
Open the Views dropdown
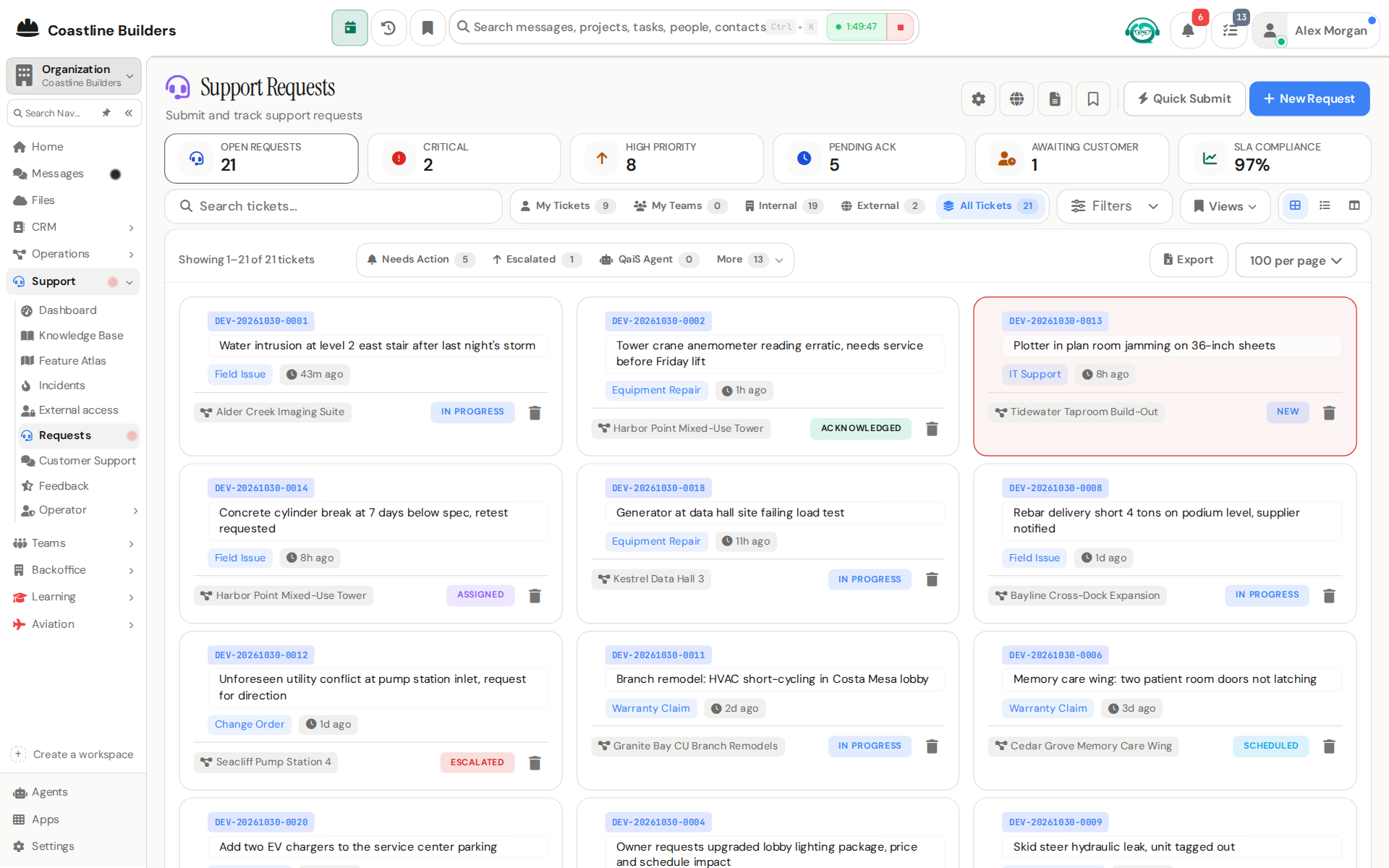[x=1225, y=206]
